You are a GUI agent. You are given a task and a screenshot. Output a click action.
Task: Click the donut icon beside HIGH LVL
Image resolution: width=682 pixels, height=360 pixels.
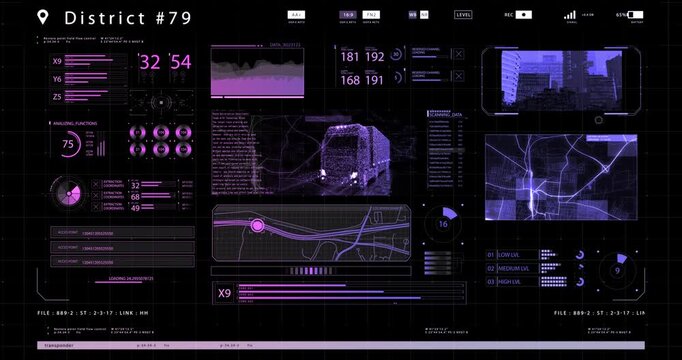580,282
